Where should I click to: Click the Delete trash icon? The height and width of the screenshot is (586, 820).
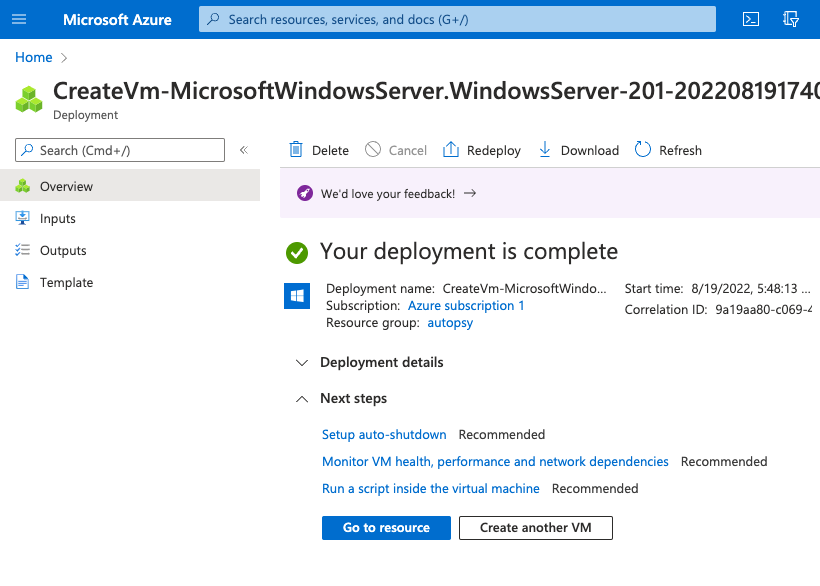point(296,150)
